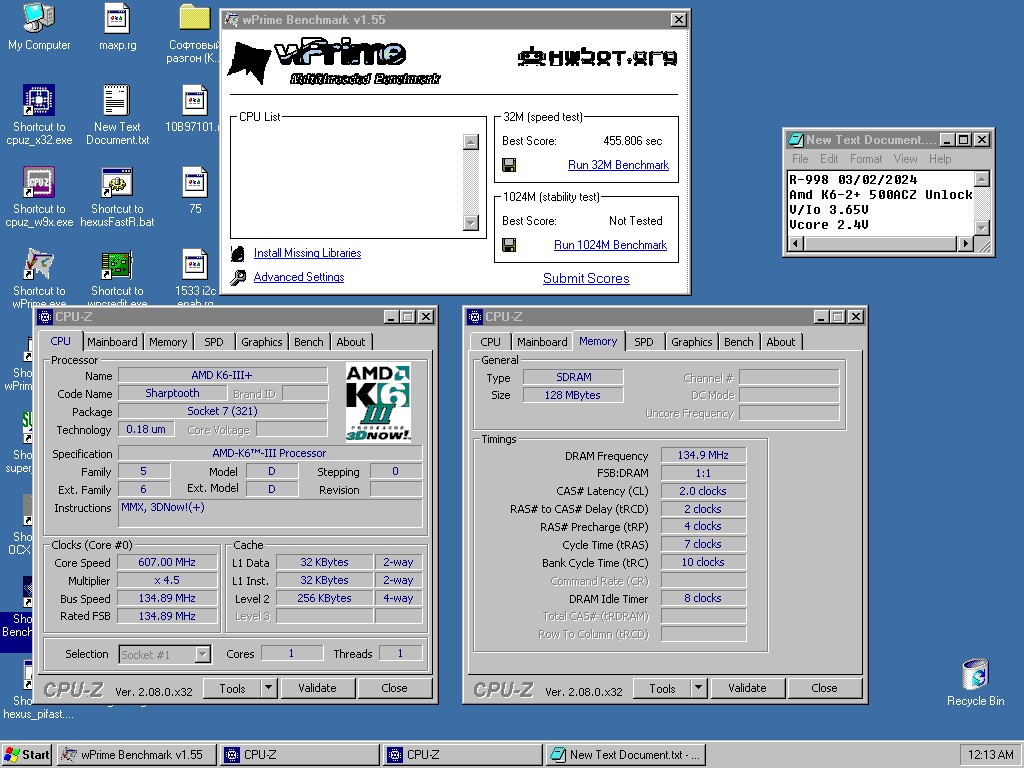The width and height of the screenshot is (1024, 768).
Task: Open SPD tab in right CPU-Z window
Action: pyautogui.click(x=643, y=342)
